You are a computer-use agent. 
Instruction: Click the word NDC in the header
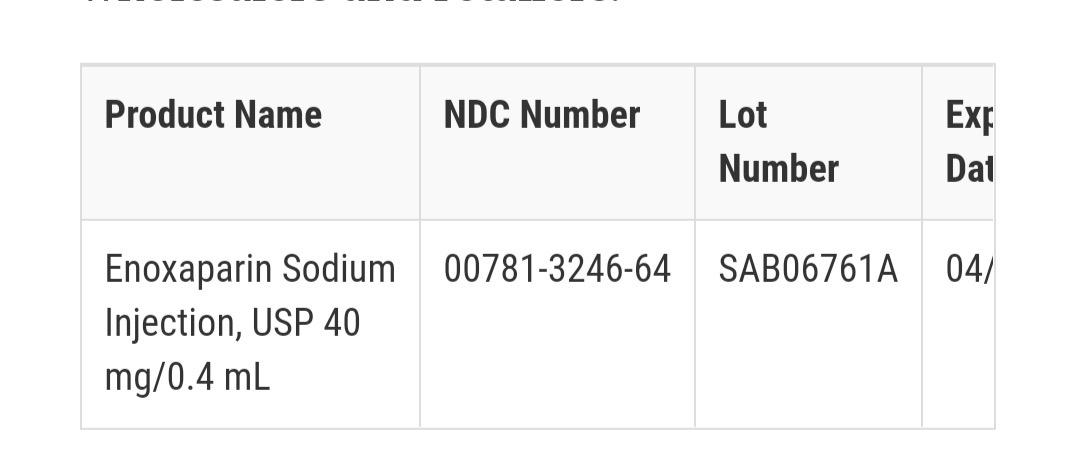(x=477, y=114)
